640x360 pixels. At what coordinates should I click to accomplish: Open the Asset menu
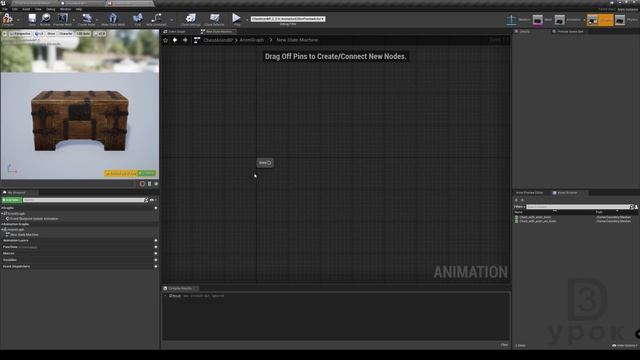point(26,9)
